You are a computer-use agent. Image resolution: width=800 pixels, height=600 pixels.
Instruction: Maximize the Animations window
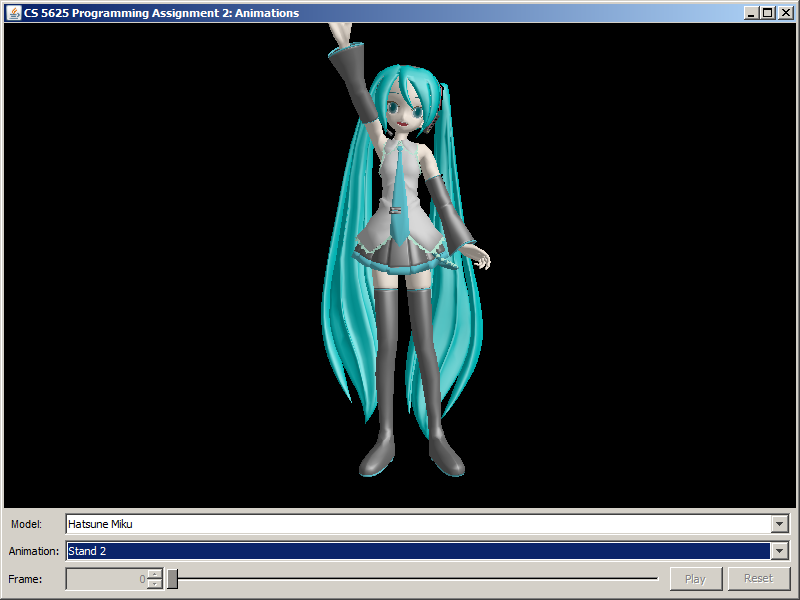pyautogui.click(x=767, y=13)
